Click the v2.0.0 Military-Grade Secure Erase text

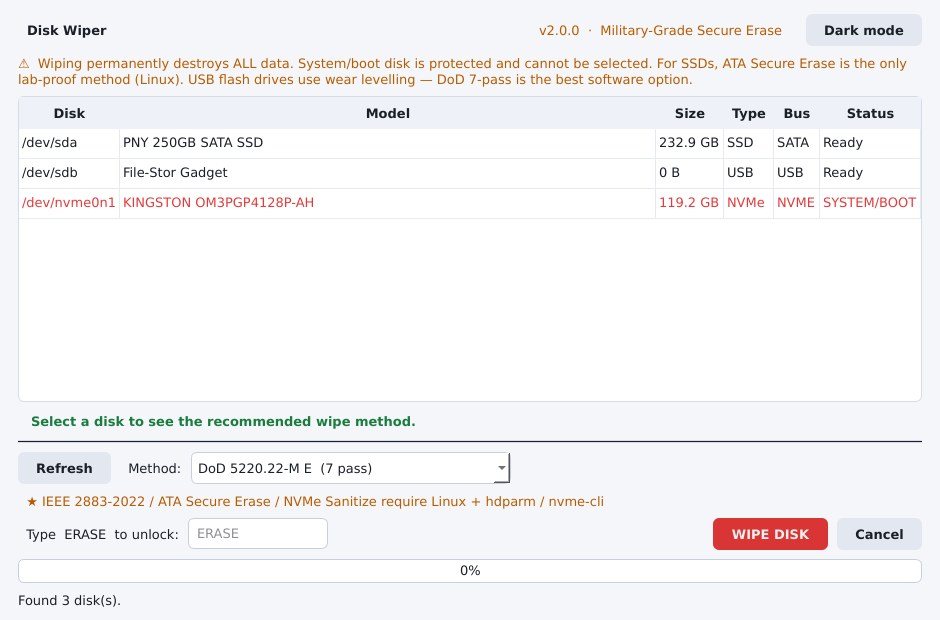coord(660,31)
